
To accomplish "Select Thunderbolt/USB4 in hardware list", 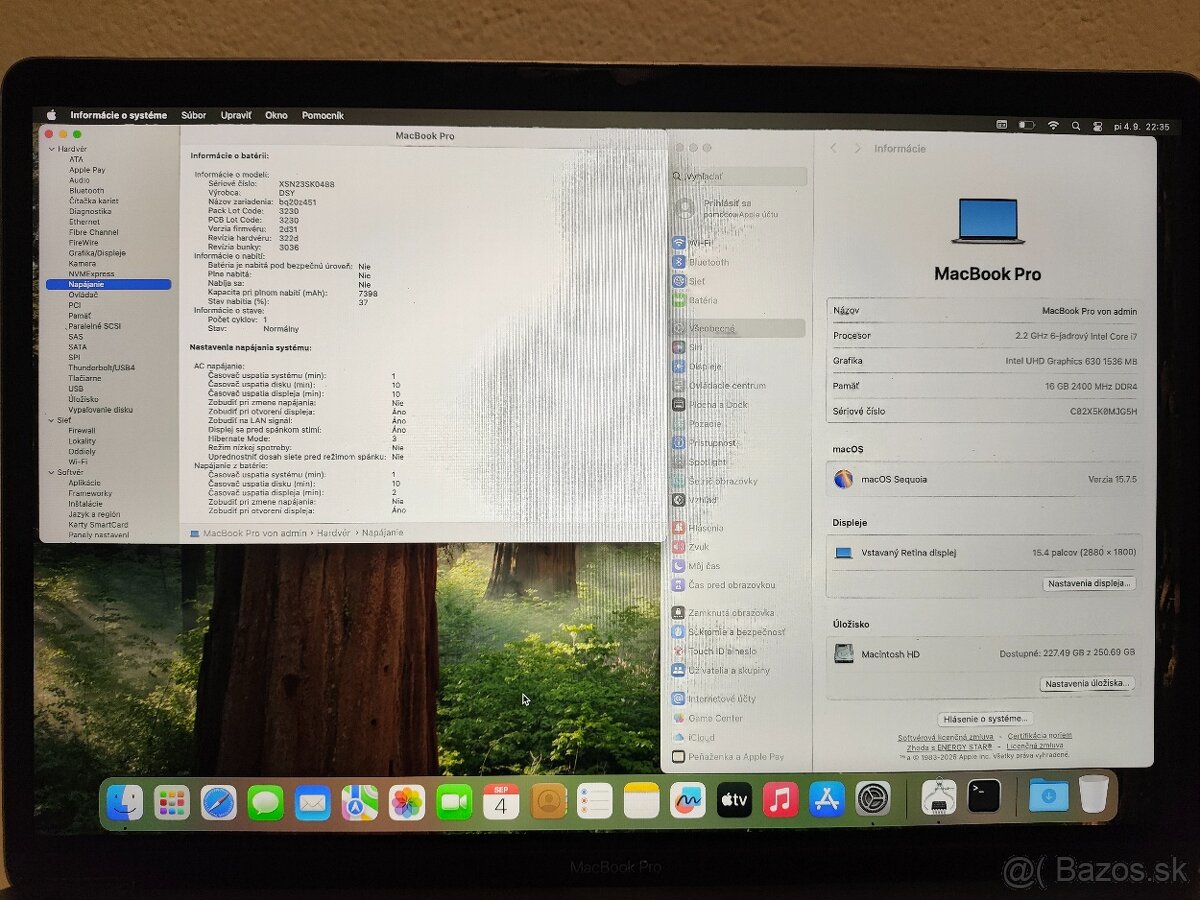I will click(102, 367).
